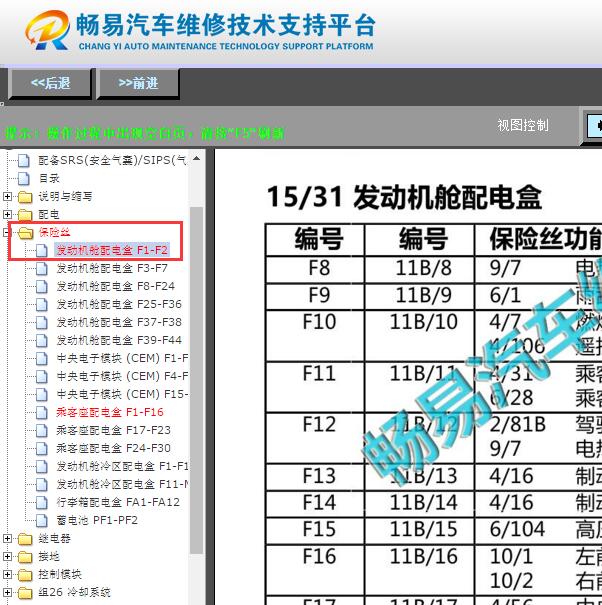Click table cell 6/1

tap(505, 296)
